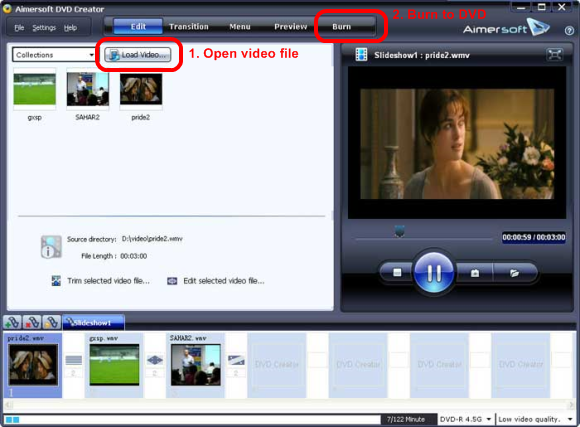Click the rename slideshow icon
This screenshot has width=580, height=427.
(x=52, y=323)
